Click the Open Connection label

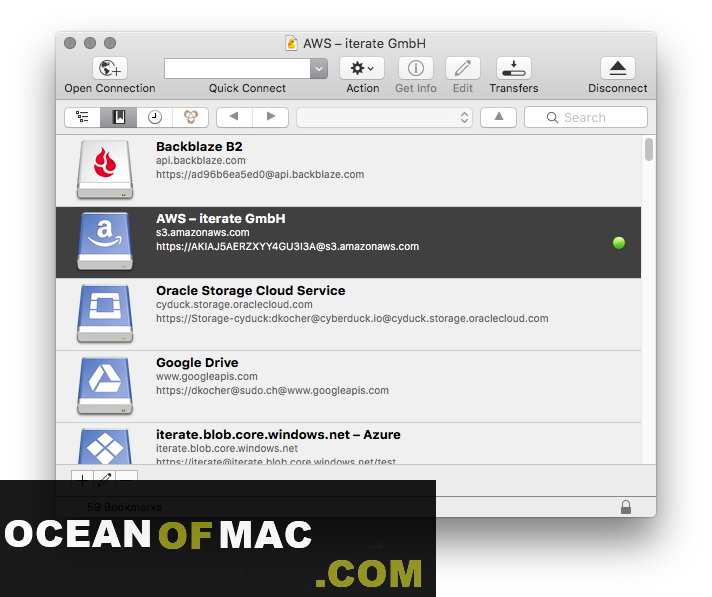[110, 88]
